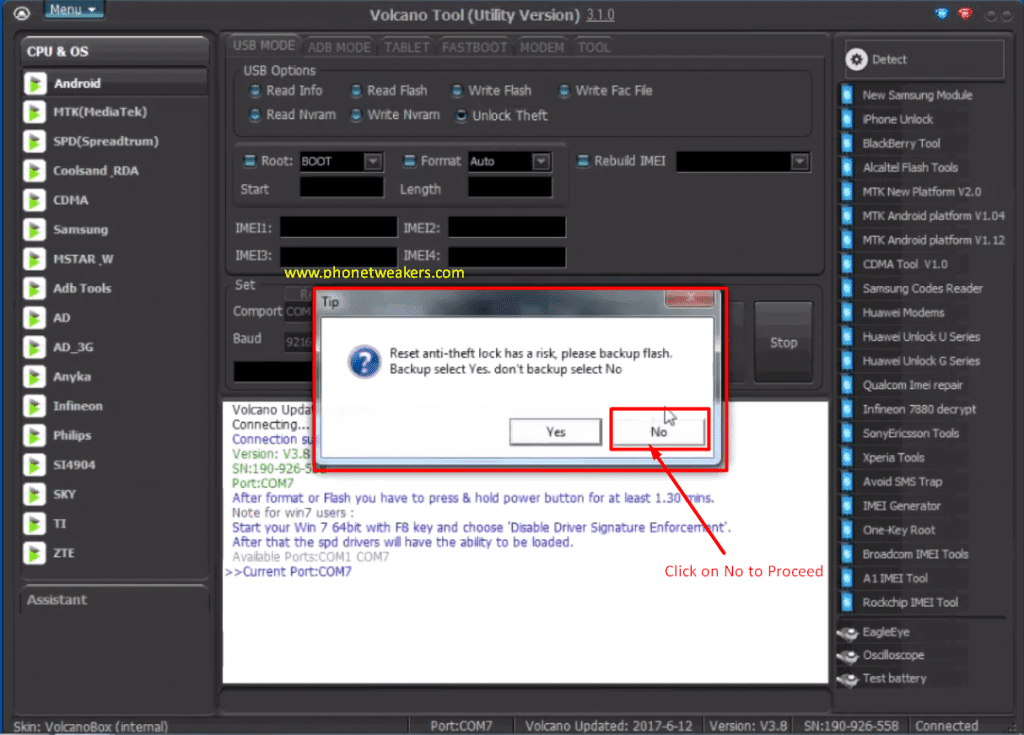Open the Root BOOT dropdown

coord(373,161)
